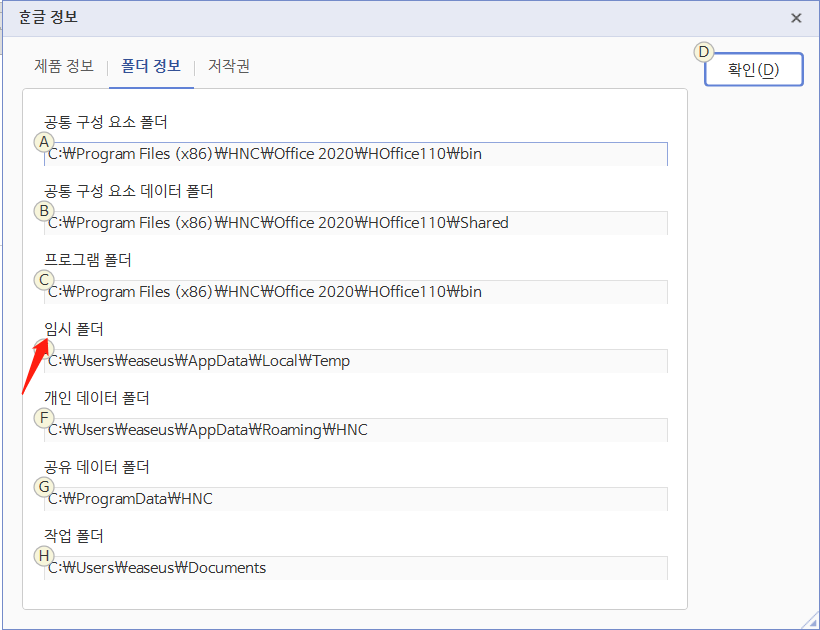The image size is (820, 630).
Task: Focus the easeus\Documents path field
Action: (356, 568)
